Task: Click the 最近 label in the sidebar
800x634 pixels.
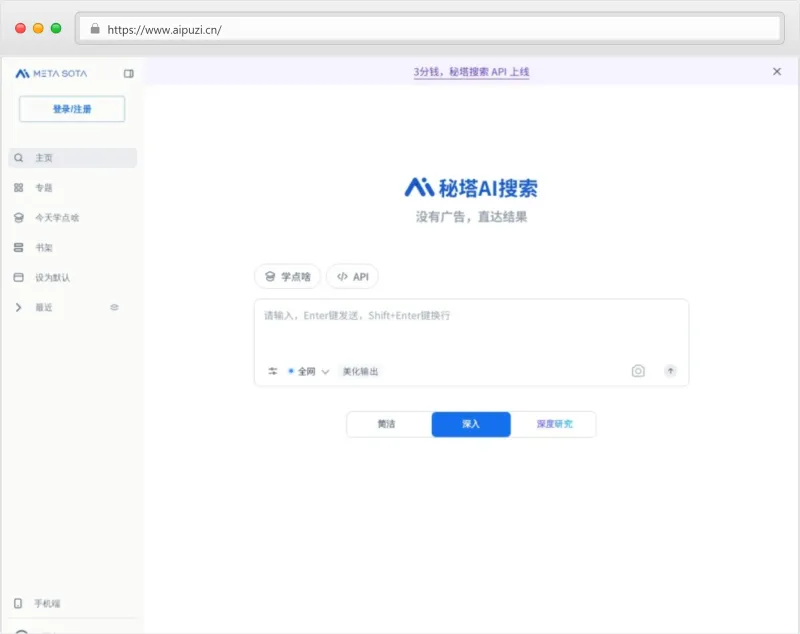Action: coord(44,307)
